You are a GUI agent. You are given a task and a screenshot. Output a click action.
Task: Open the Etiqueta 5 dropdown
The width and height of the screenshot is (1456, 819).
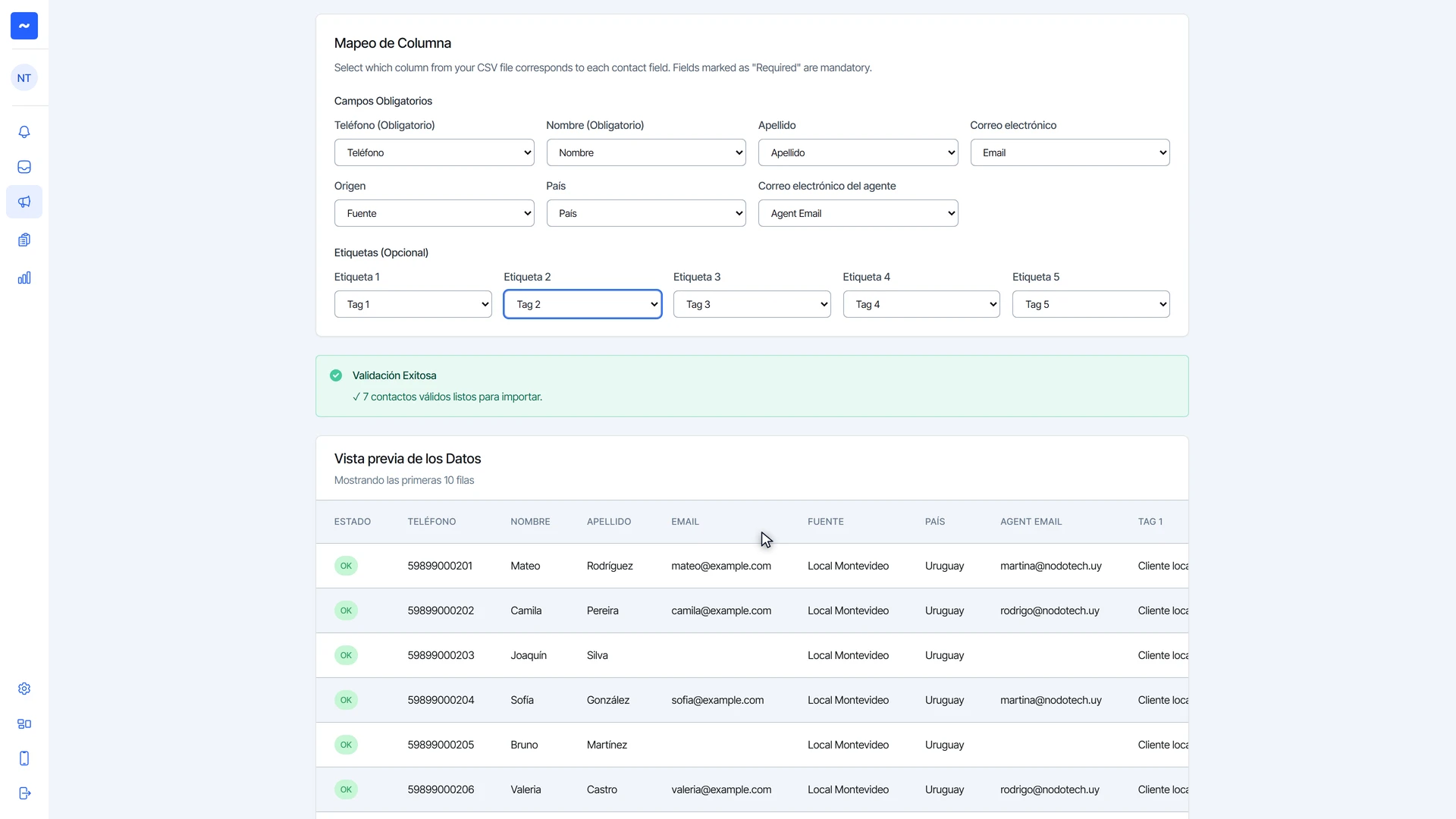pos(1090,304)
